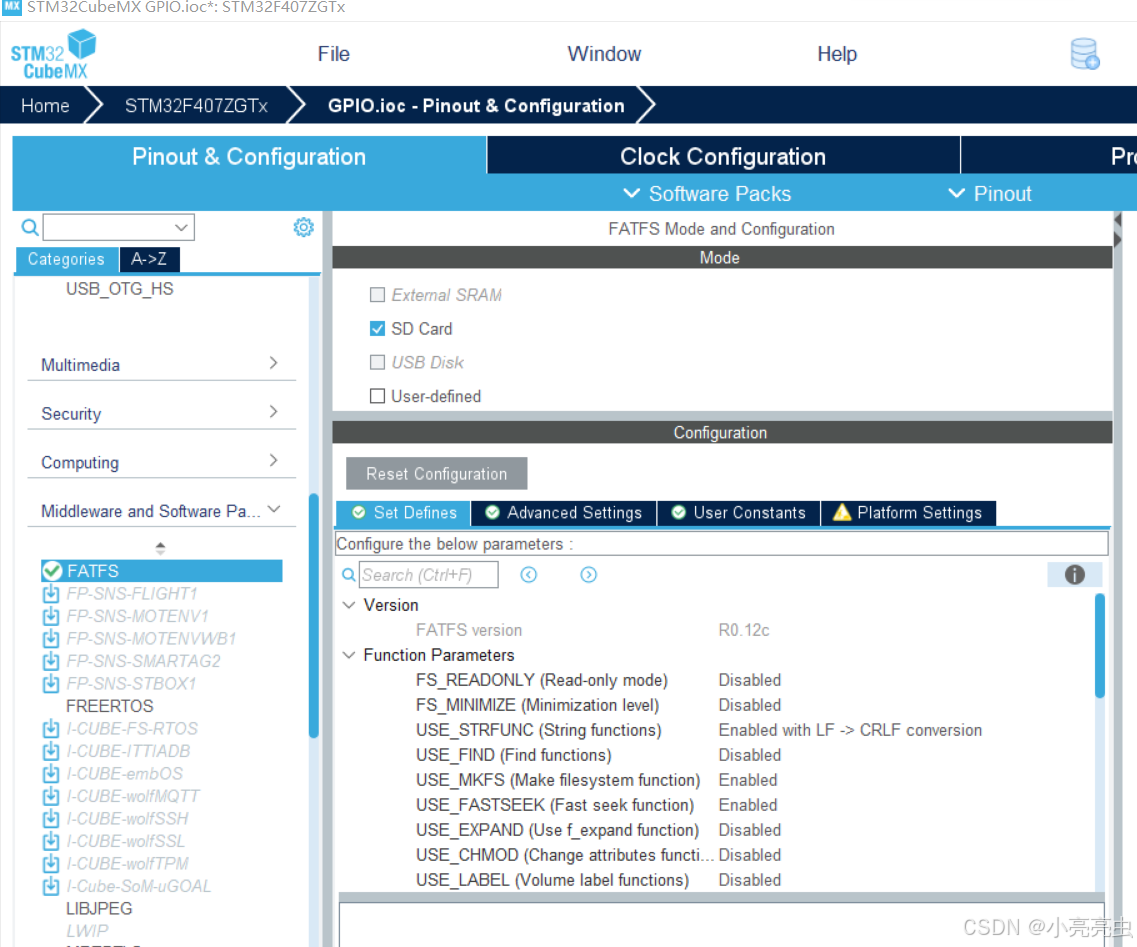Open the Help menu
Viewport: 1137px width, 947px height.
(837, 54)
